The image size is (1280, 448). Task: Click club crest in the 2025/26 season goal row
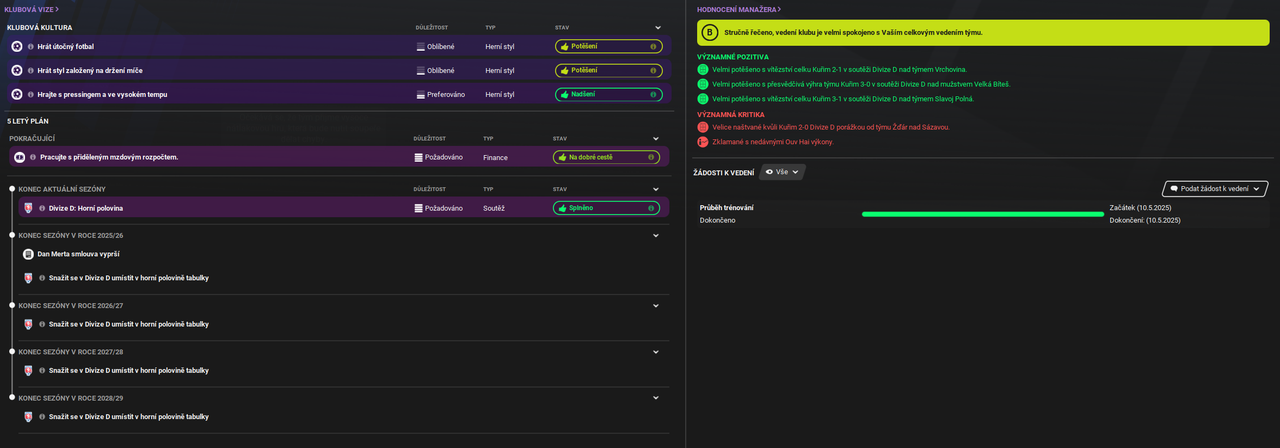point(28,278)
